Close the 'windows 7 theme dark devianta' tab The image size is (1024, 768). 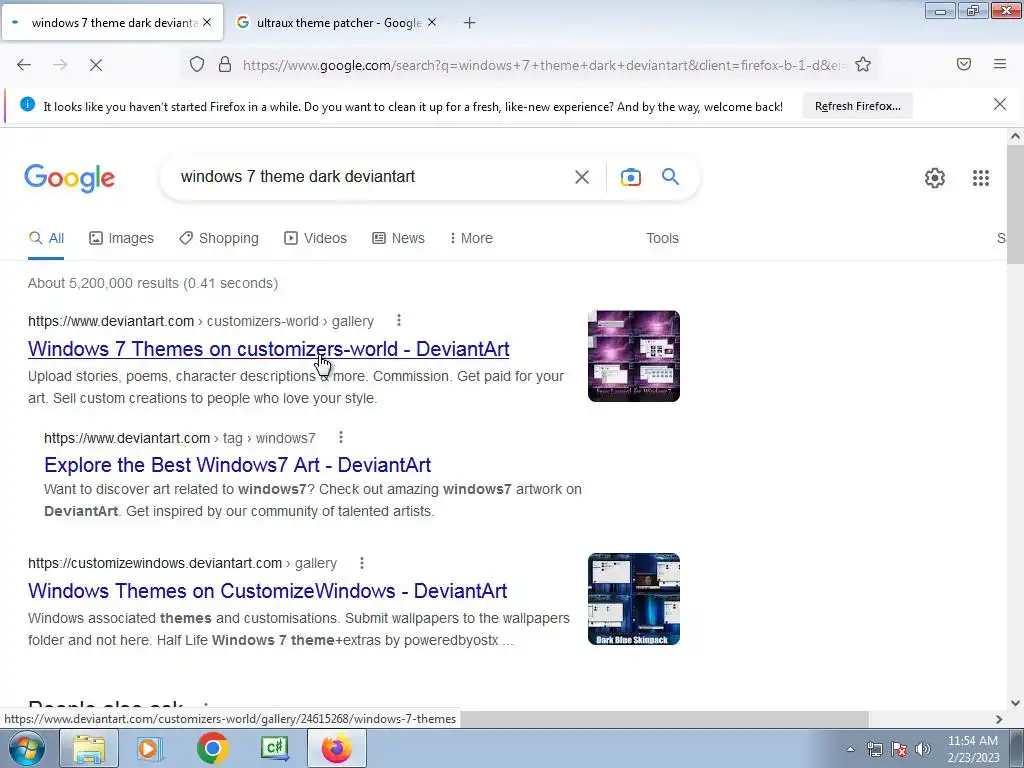click(207, 22)
